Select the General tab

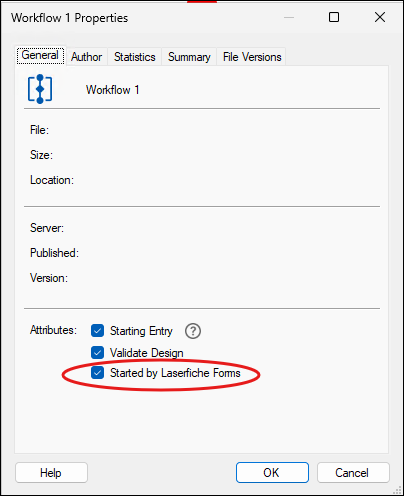40,55
